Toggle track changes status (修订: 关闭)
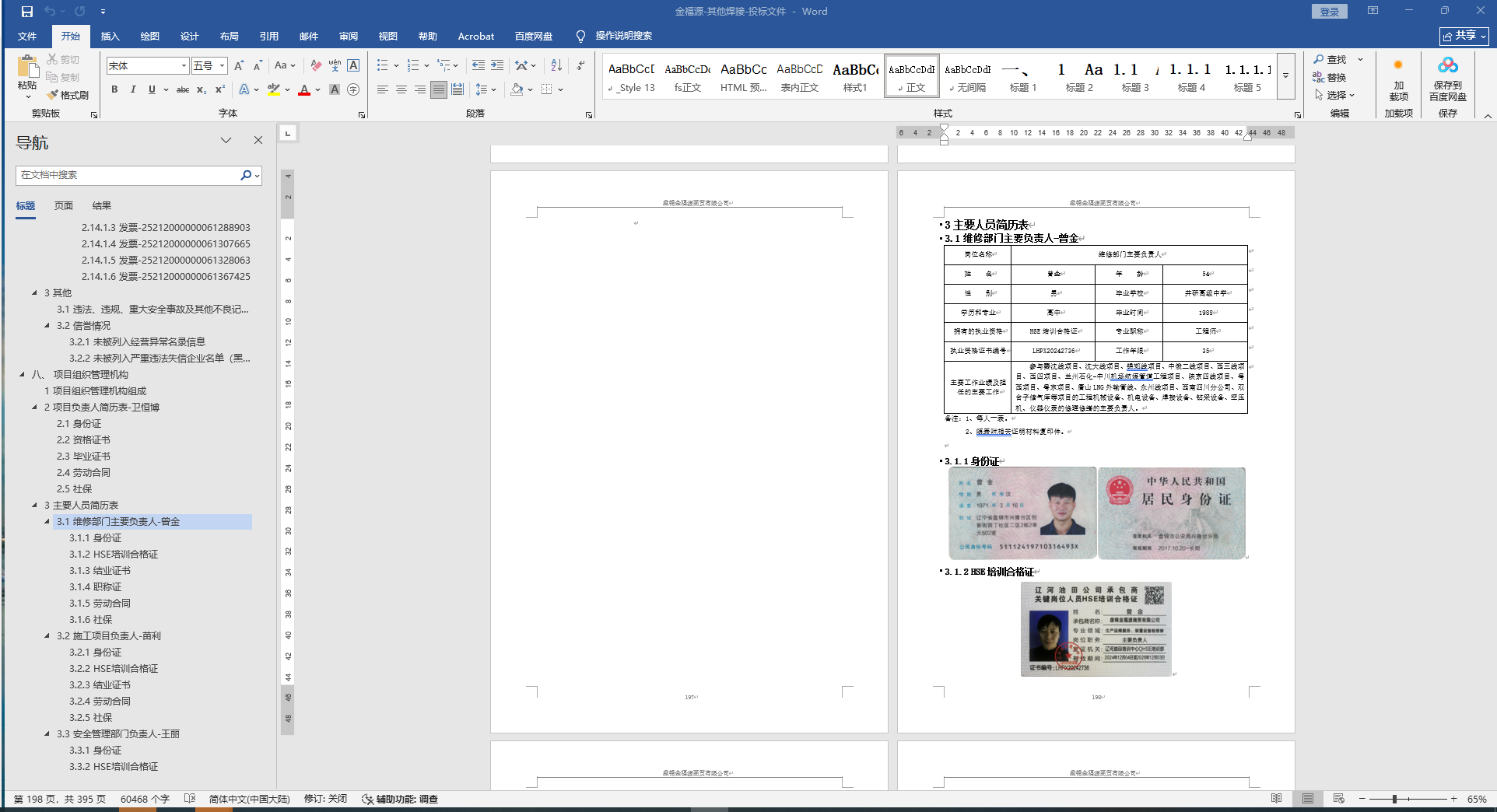Viewport: 1497px width, 812px height. click(x=325, y=799)
